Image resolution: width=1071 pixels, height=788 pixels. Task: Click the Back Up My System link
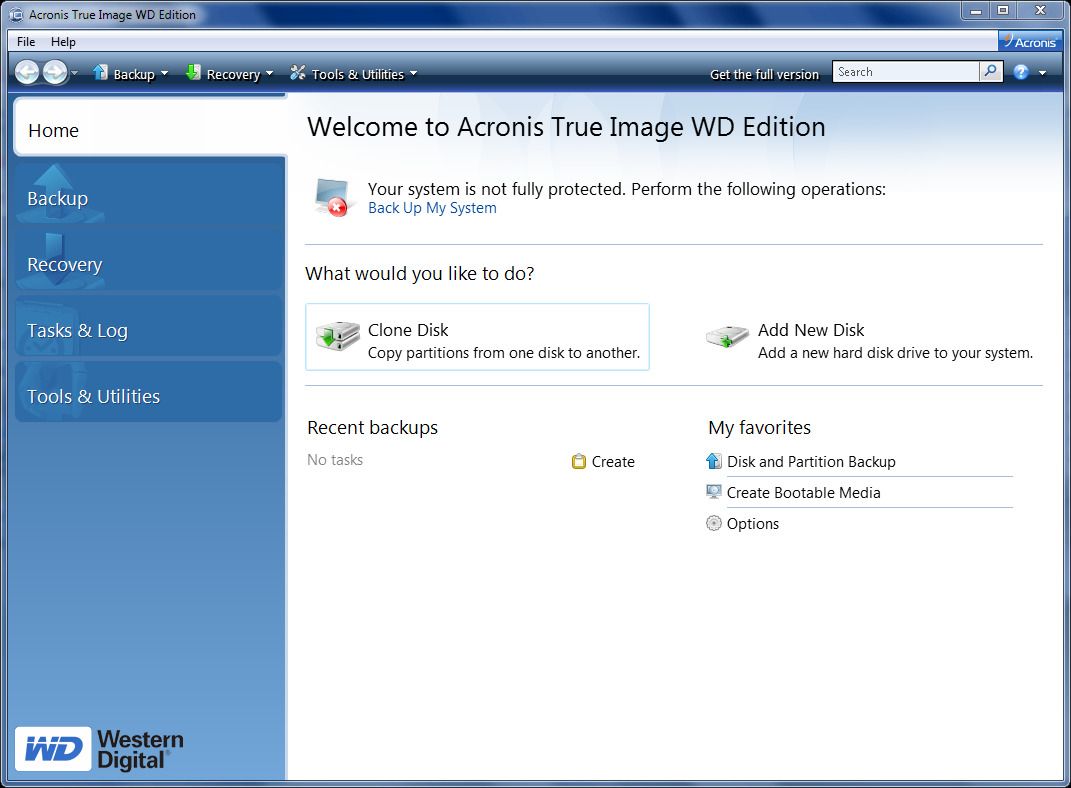(432, 208)
